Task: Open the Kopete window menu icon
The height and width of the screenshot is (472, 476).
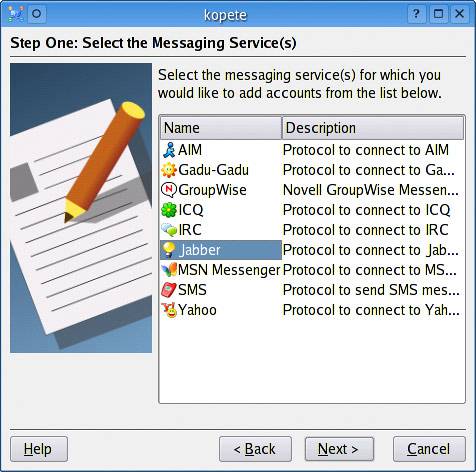Action: 16,14
